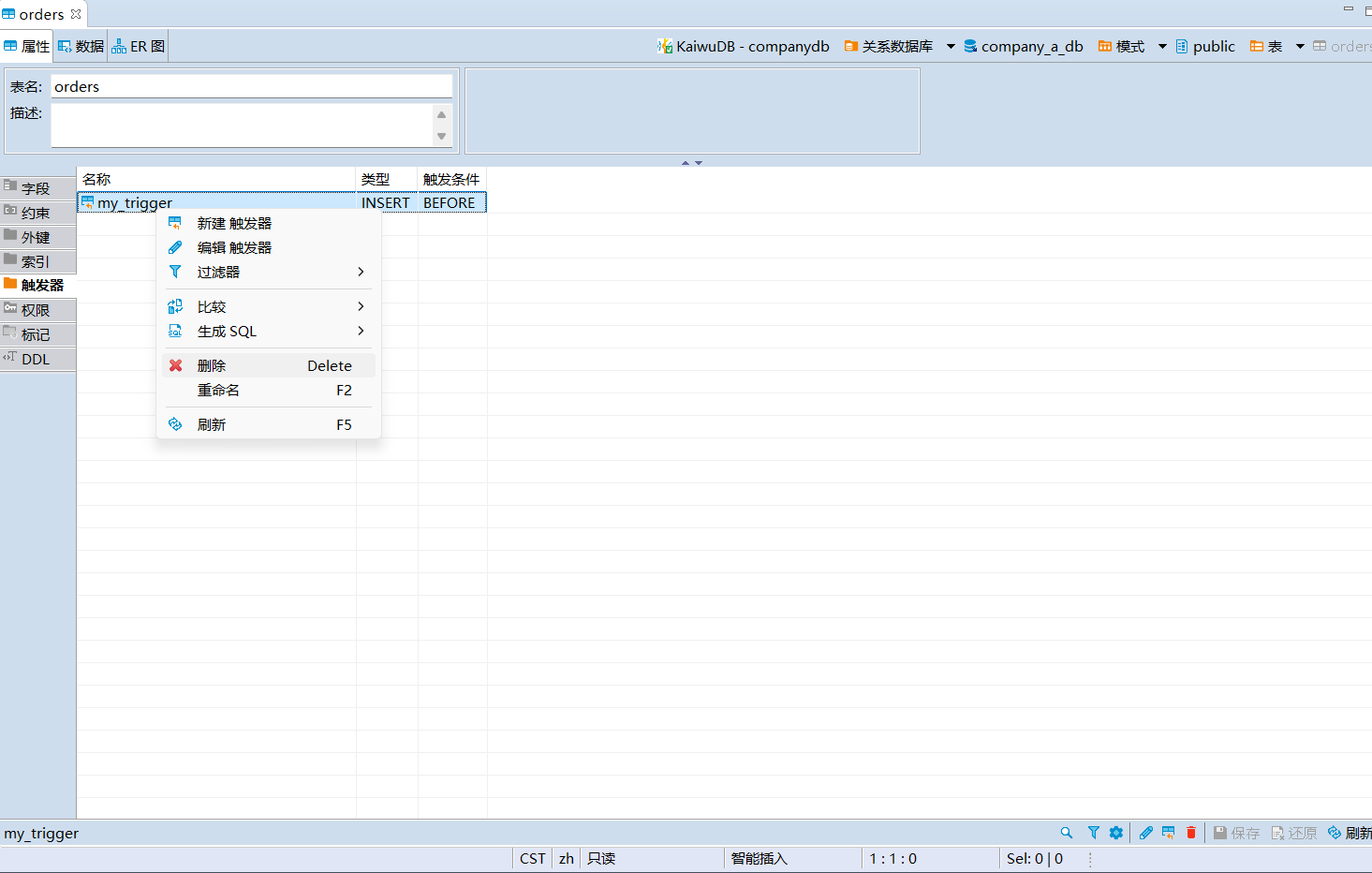Close the orders editor tab
The height and width of the screenshot is (873, 1372).
coord(76,14)
